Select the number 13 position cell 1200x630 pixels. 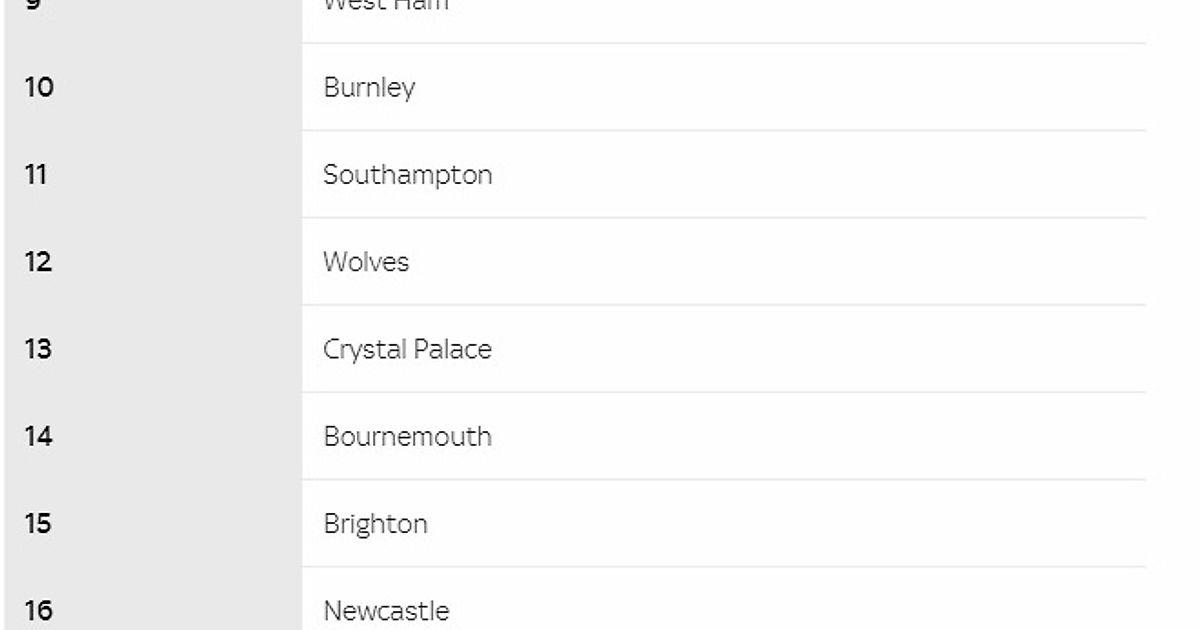pyautogui.click(x=38, y=349)
